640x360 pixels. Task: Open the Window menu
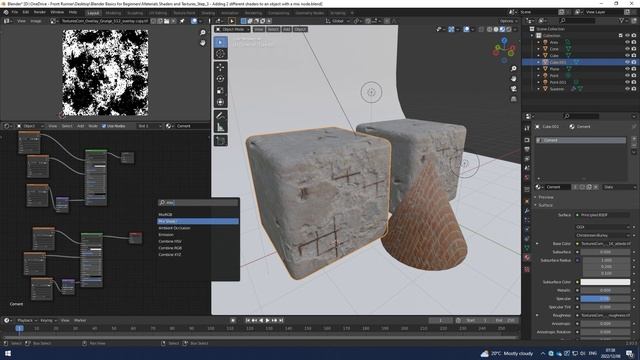point(57,12)
